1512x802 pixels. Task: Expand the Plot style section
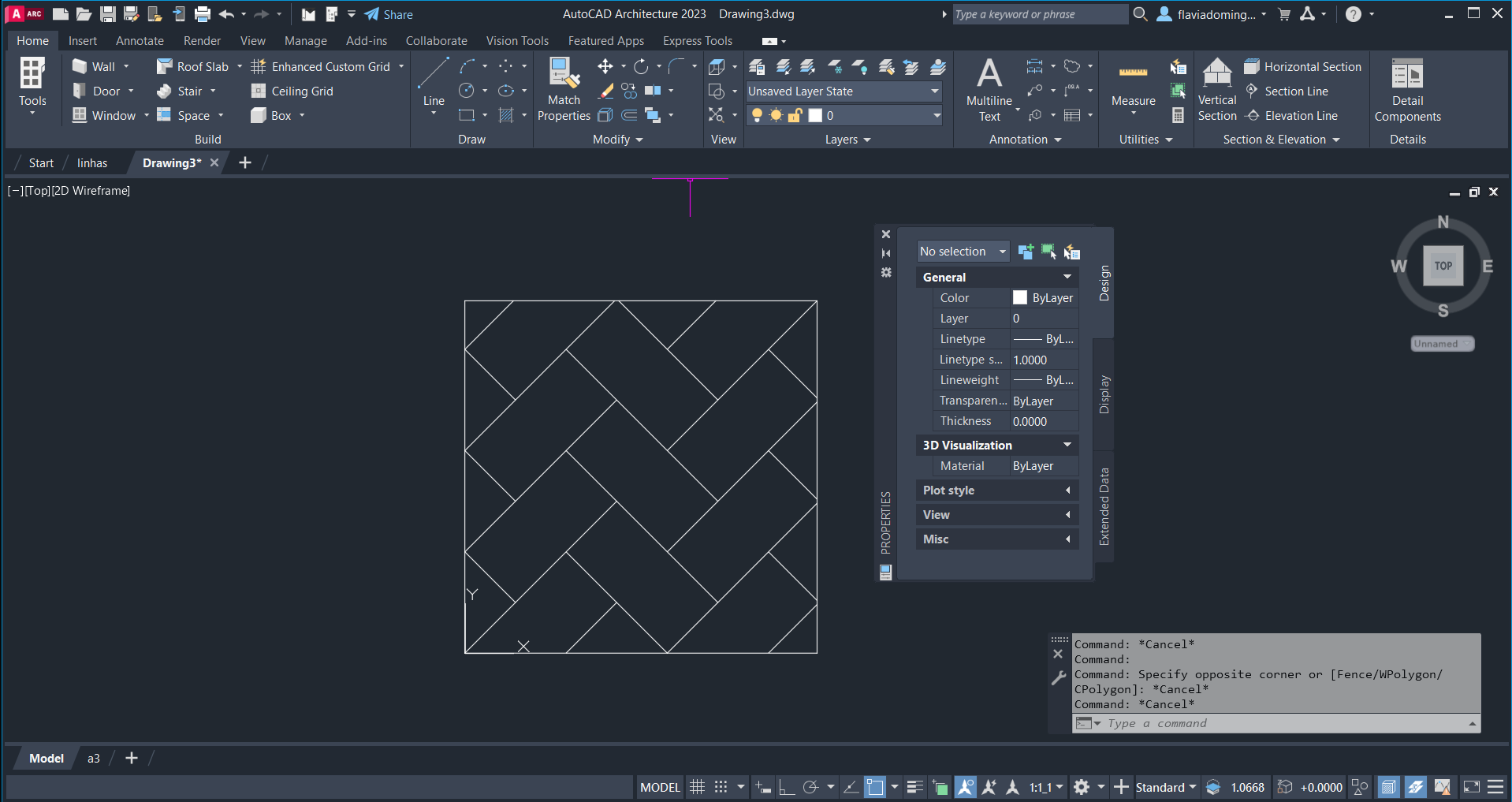point(996,491)
